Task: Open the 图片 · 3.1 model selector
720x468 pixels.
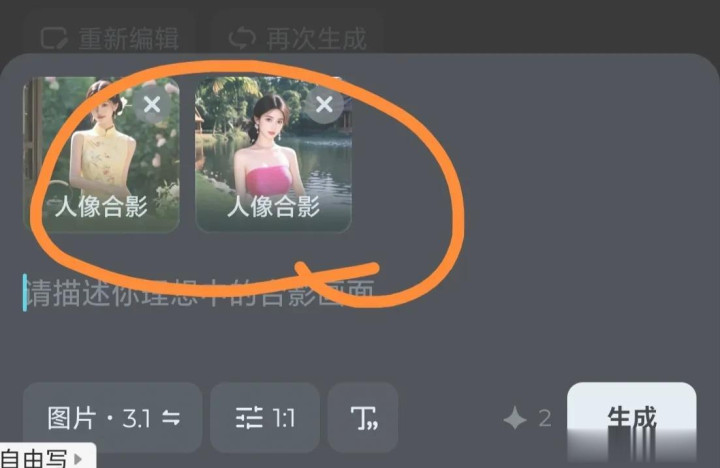Action: 112,418
